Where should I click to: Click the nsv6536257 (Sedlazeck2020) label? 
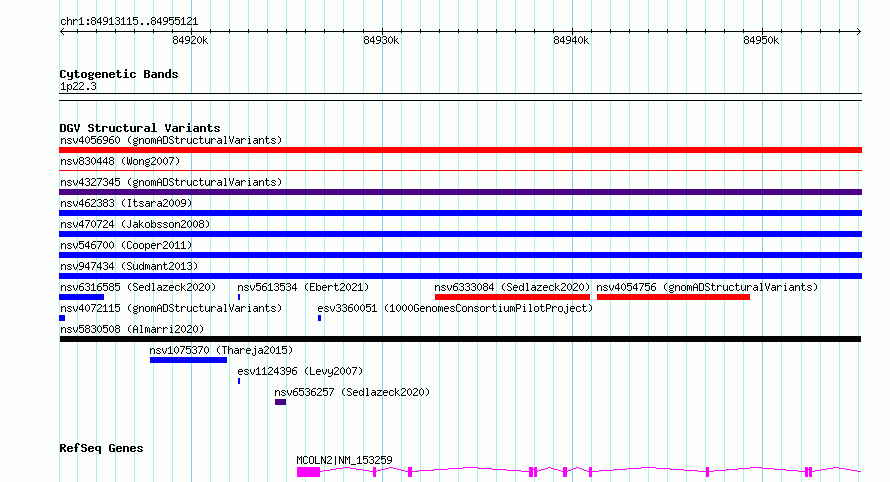[352, 392]
